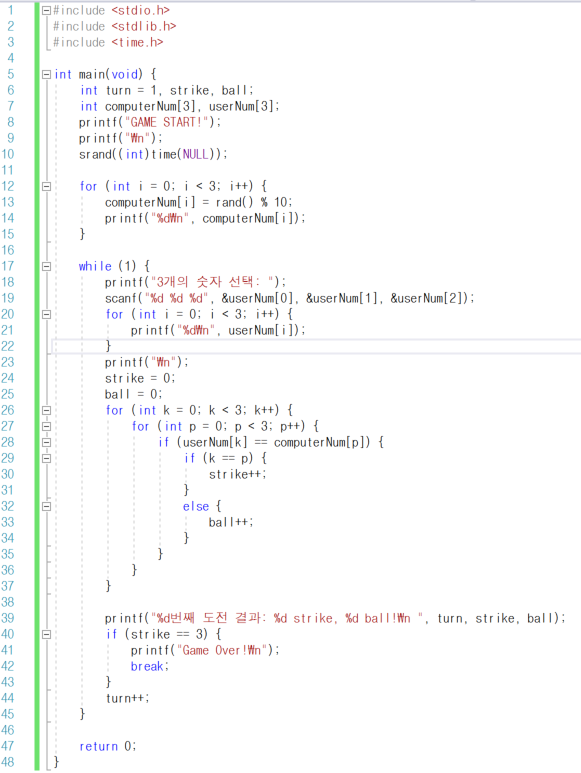
Task: Fold the for loop at line 12
Action: (x=46, y=186)
